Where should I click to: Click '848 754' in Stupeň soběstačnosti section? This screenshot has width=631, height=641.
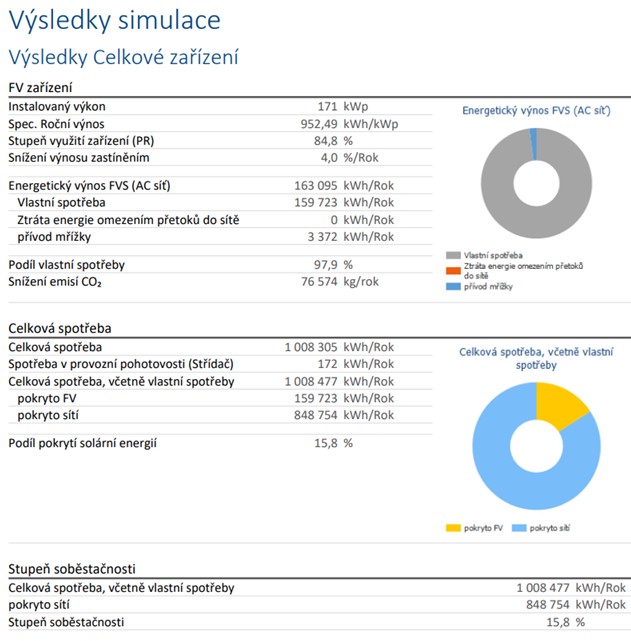(x=548, y=605)
